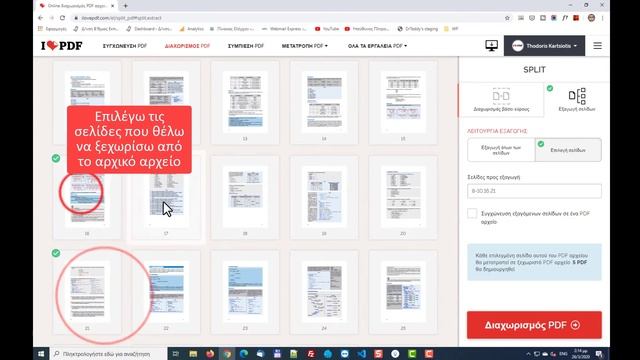The image size is (640, 360).
Task: Click the iLovePDF heart logo
Action: [x=62, y=46]
